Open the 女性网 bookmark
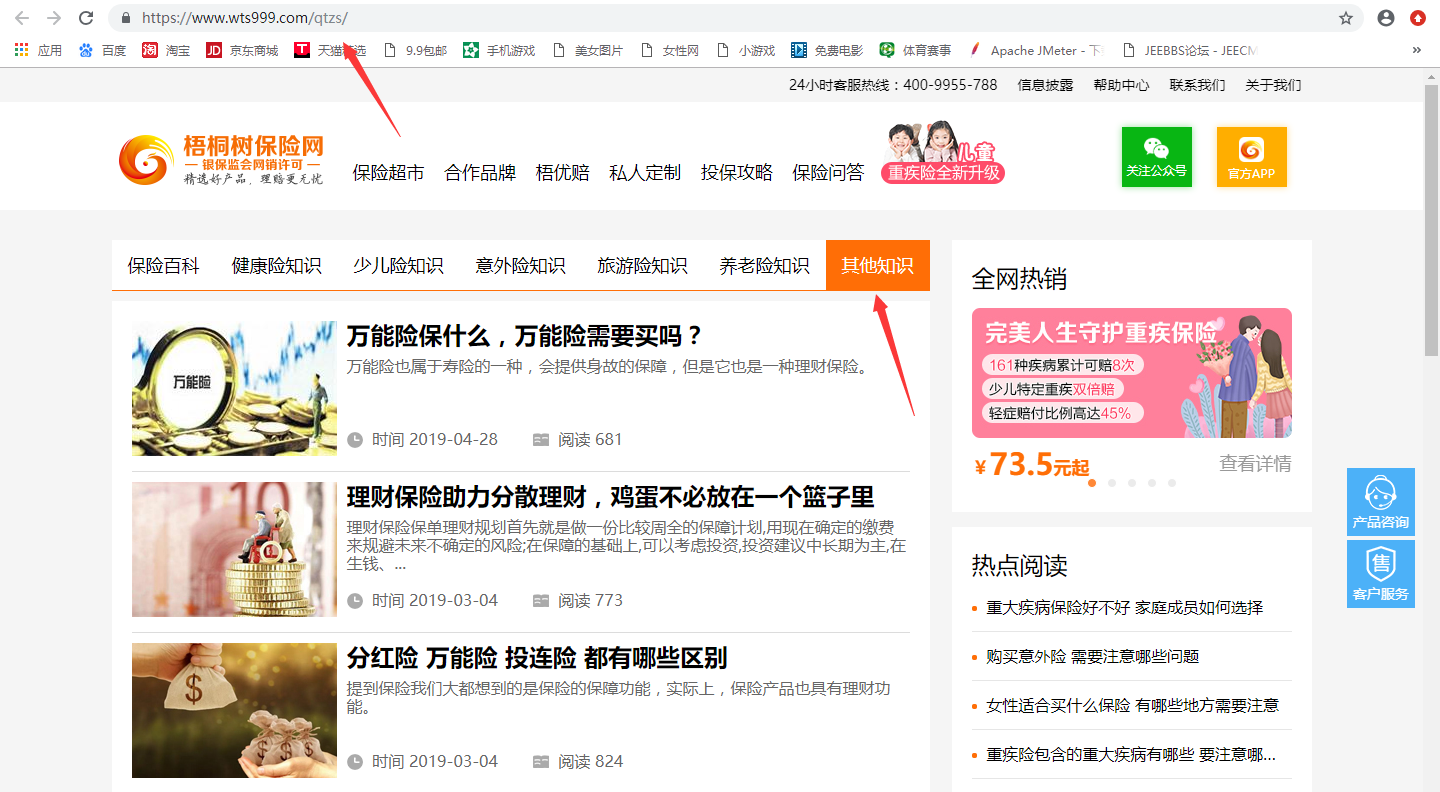The height and width of the screenshot is (792, 1440). pyautogui.click(x=669, y=50)
